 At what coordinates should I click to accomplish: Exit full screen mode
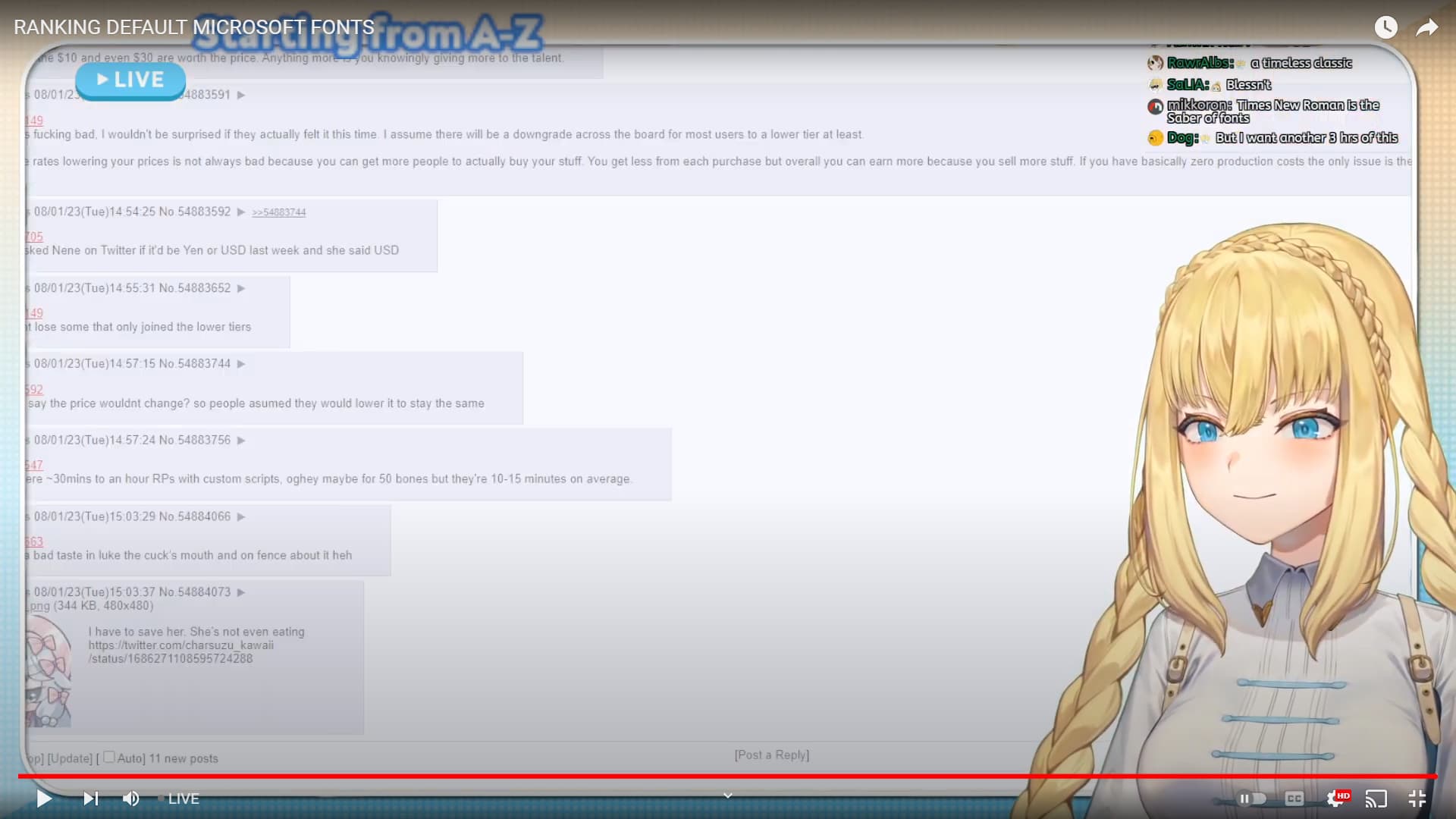click(x=1417, y=799)
